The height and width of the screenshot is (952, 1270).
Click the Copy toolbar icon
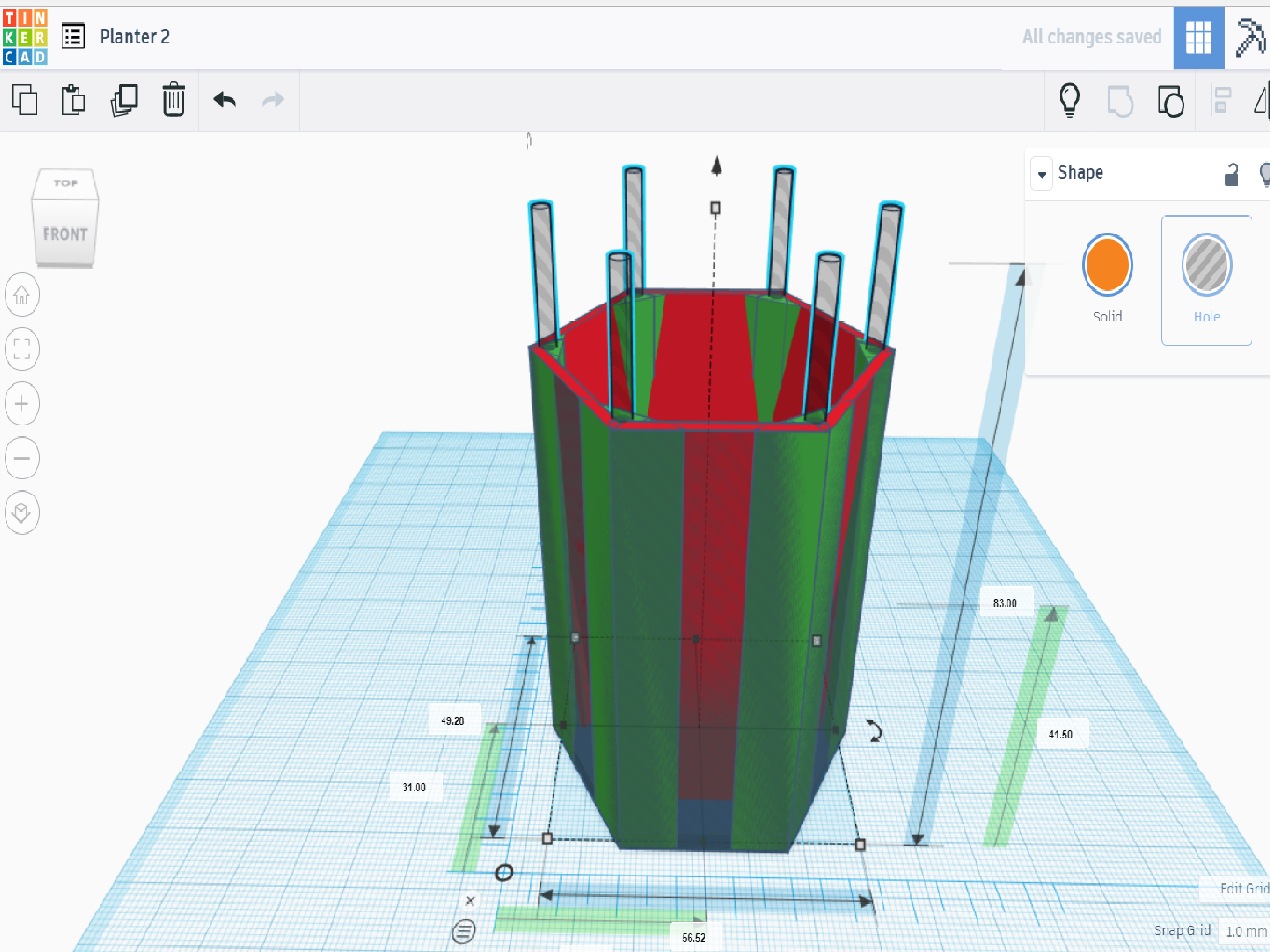point(25,100)
